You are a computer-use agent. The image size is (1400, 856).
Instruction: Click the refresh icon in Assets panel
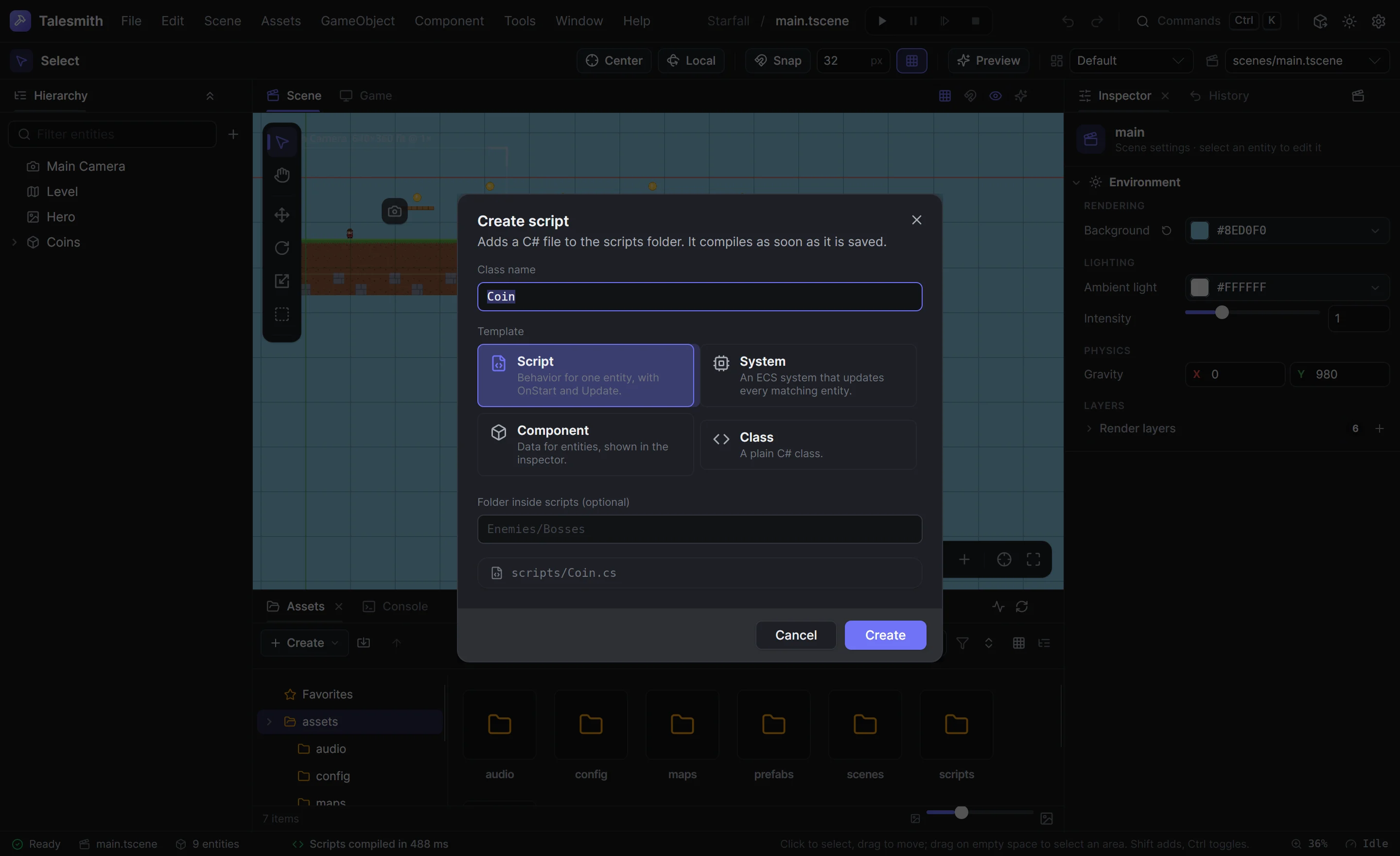(x=1022, y=606)
